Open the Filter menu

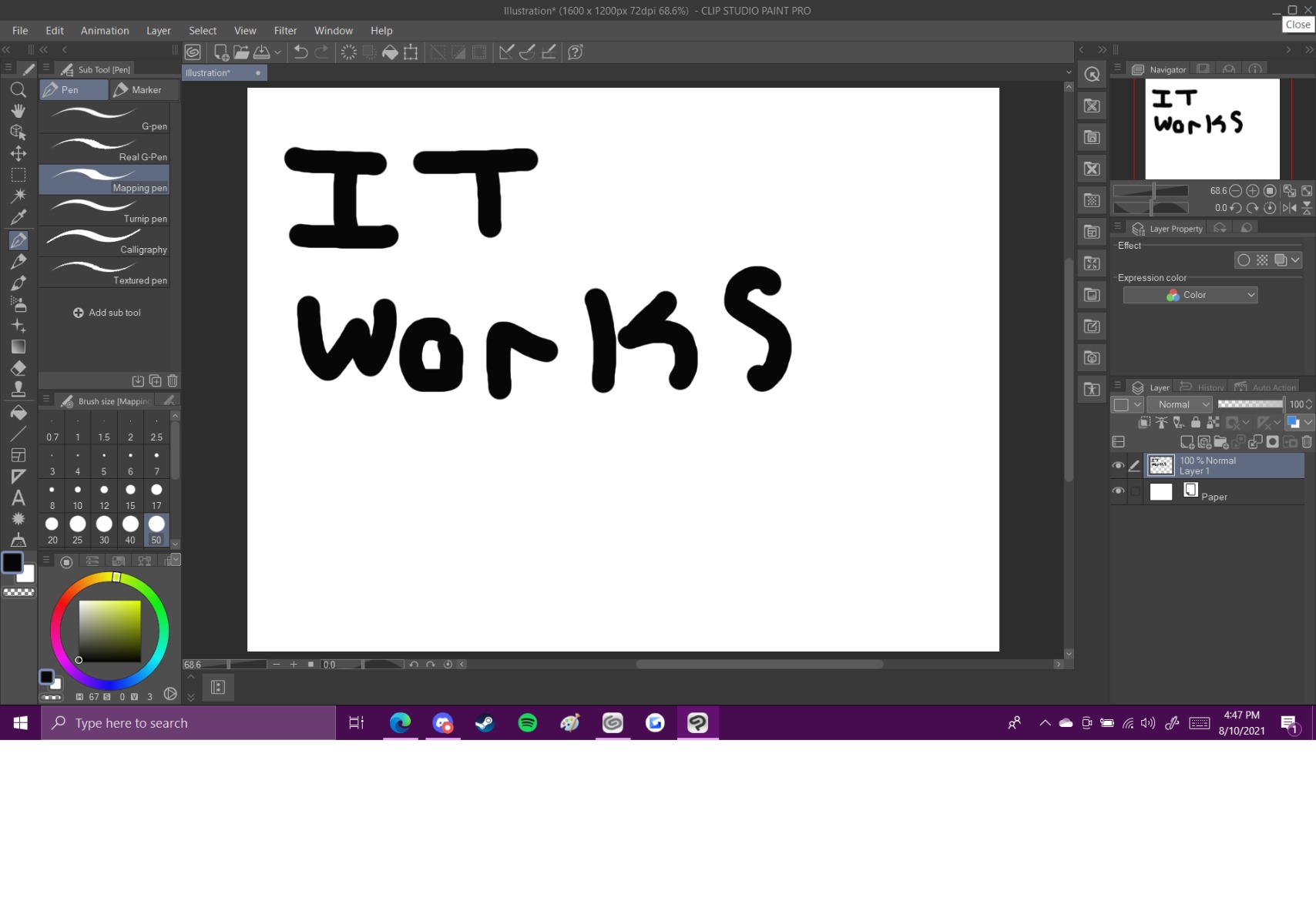[x=285, y=31]
